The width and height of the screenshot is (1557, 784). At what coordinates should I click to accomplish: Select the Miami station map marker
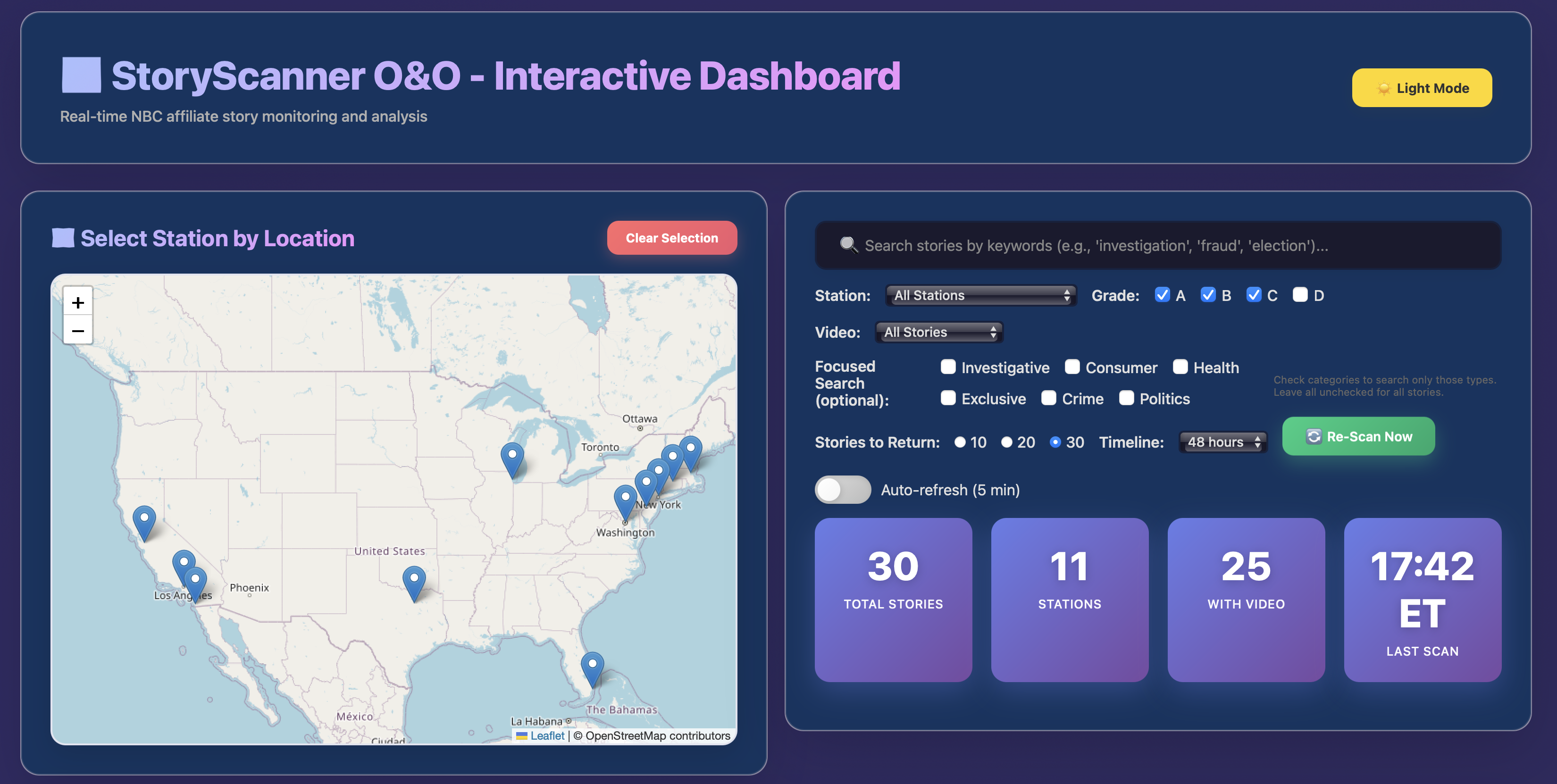pyautogui.click(x=592, y=666)
